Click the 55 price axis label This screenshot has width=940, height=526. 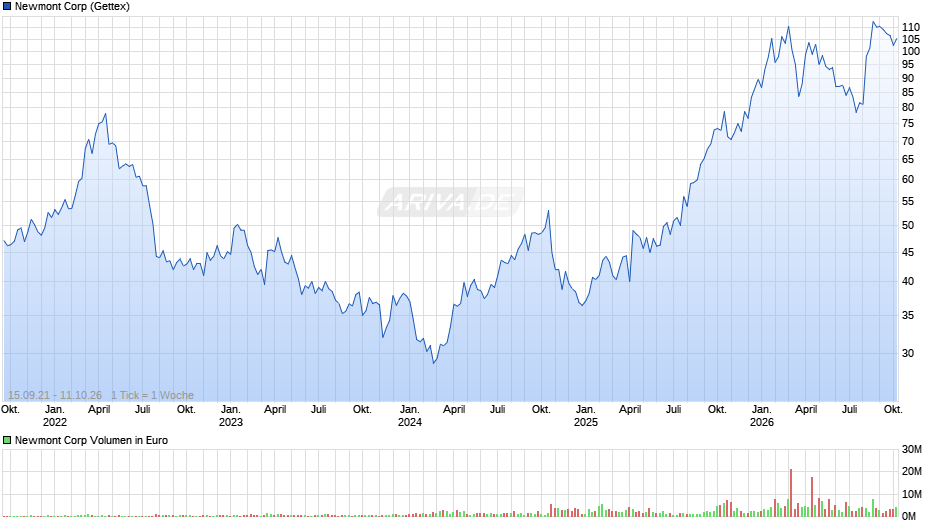tap(908, 202)
